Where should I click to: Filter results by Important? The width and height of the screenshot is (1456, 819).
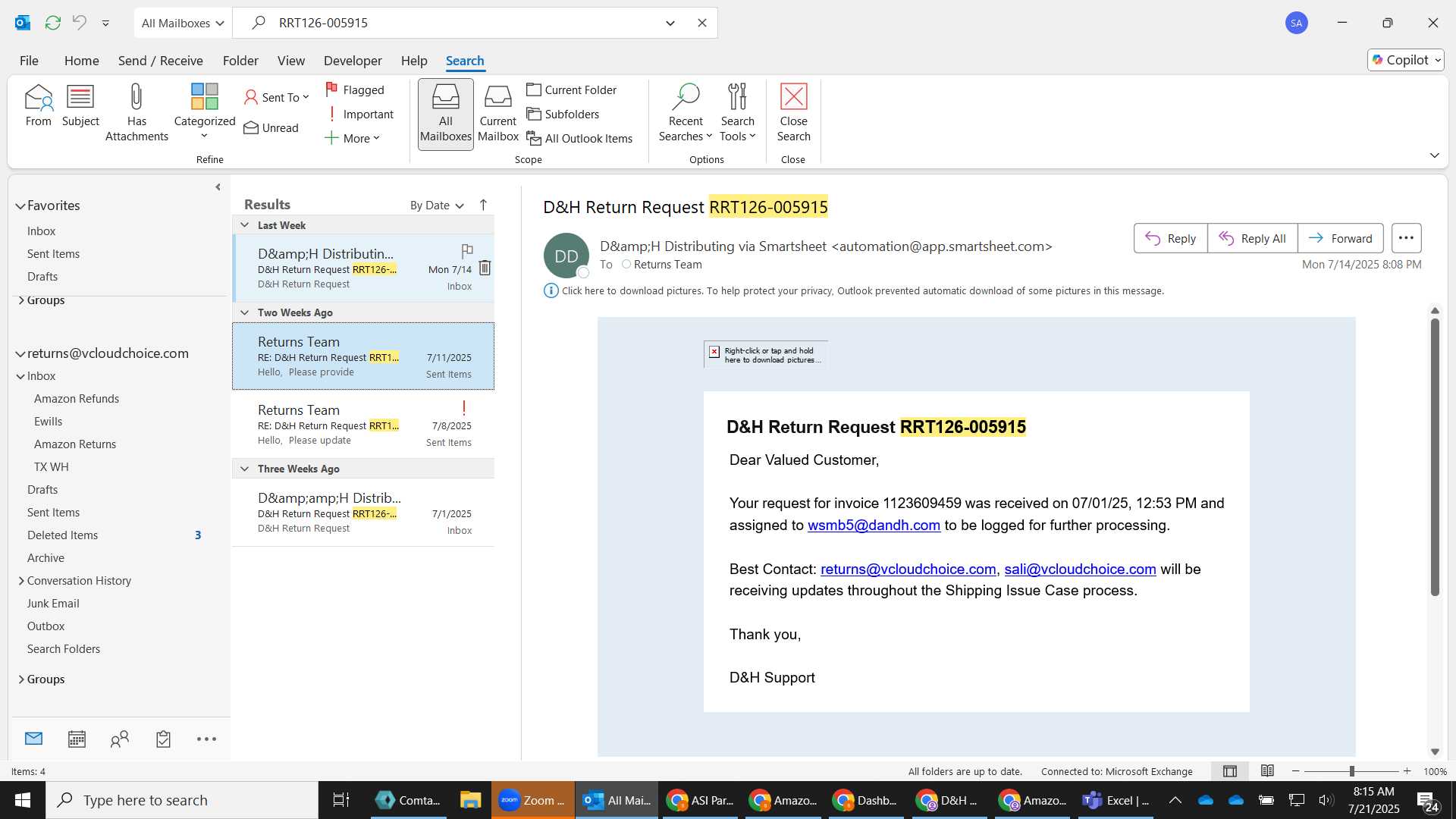coord(359,114)
